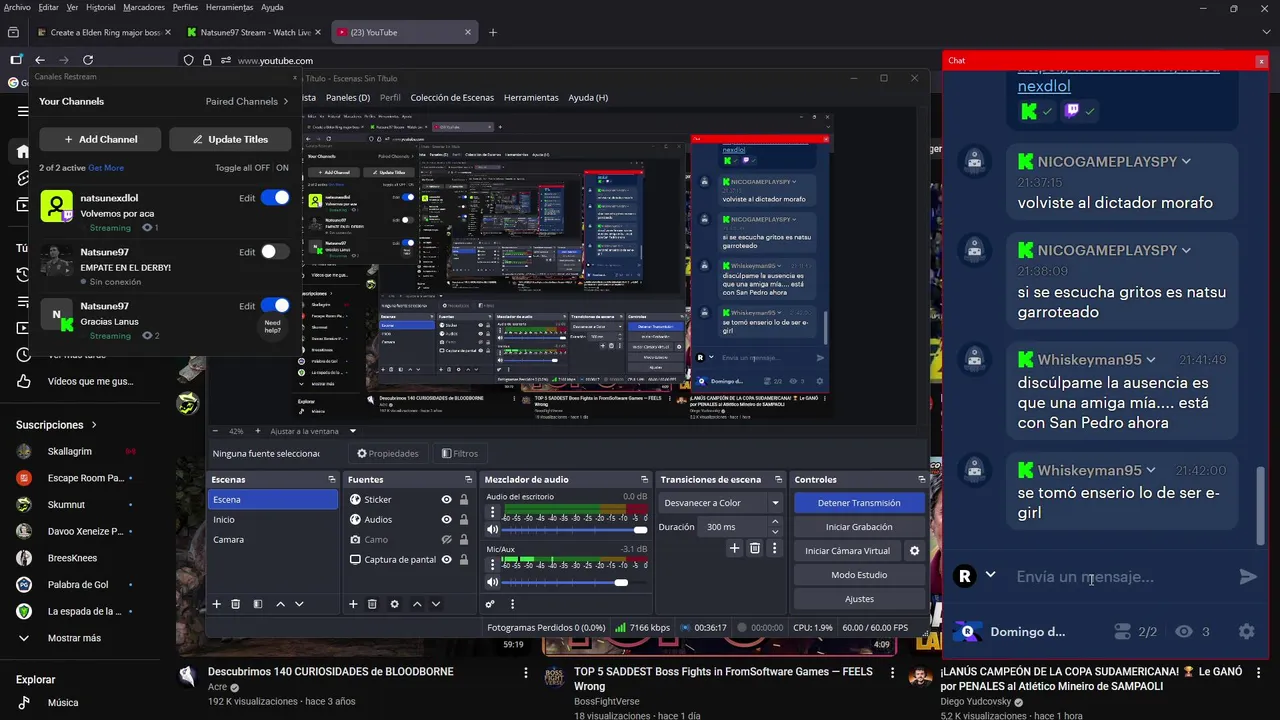Image resolution: width=1280 pixels, height=720 pixels.
Task: Click Firefox reload page icon
Action: coord(88,60)
